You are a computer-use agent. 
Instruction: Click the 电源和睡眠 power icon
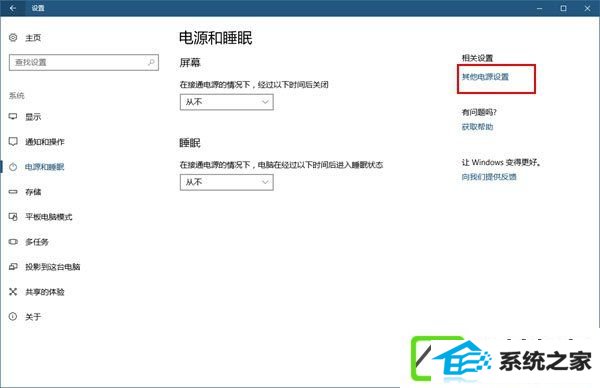tap(13, 167)
